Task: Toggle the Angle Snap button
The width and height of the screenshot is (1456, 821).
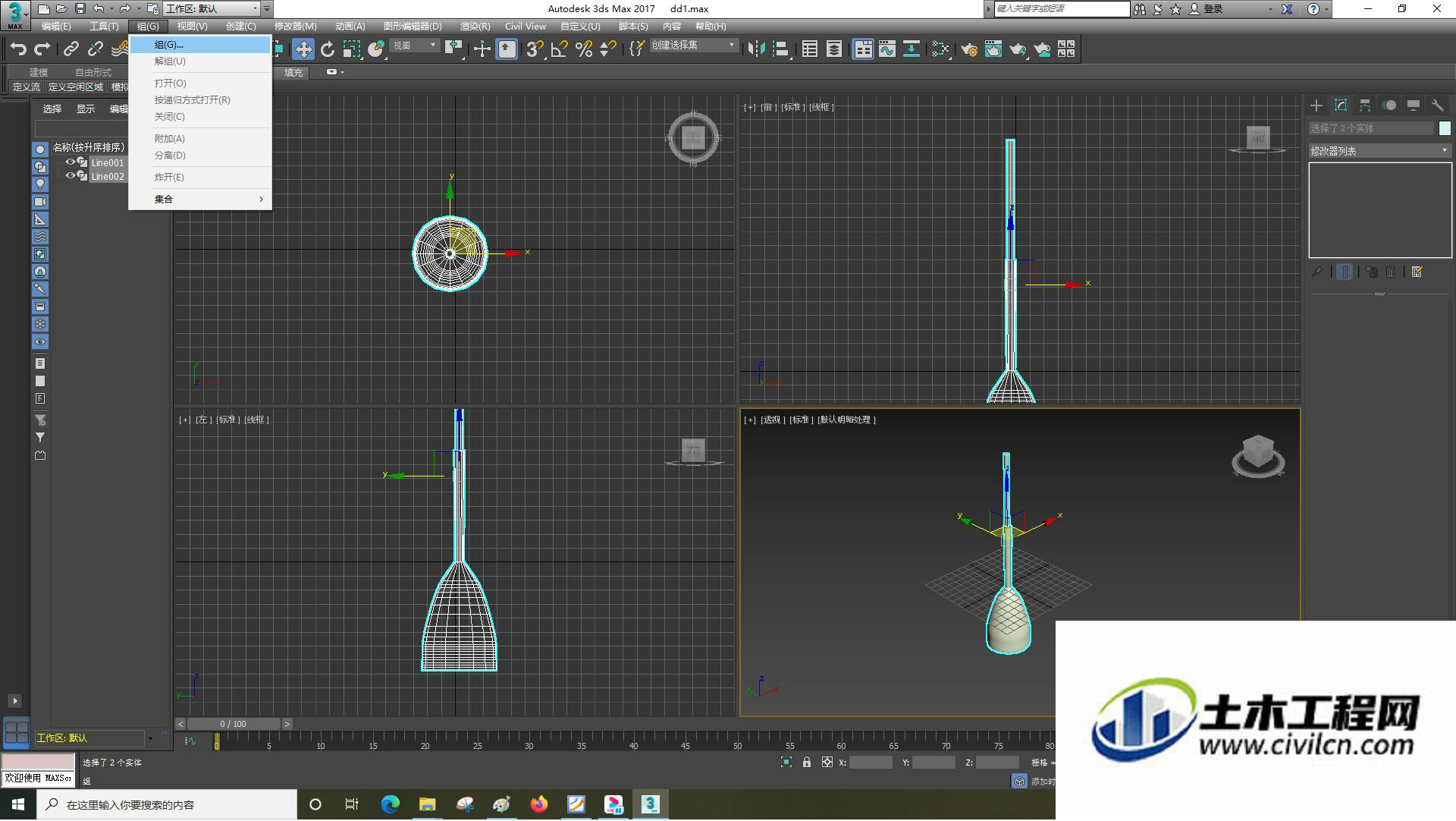Action: (560, 49)
